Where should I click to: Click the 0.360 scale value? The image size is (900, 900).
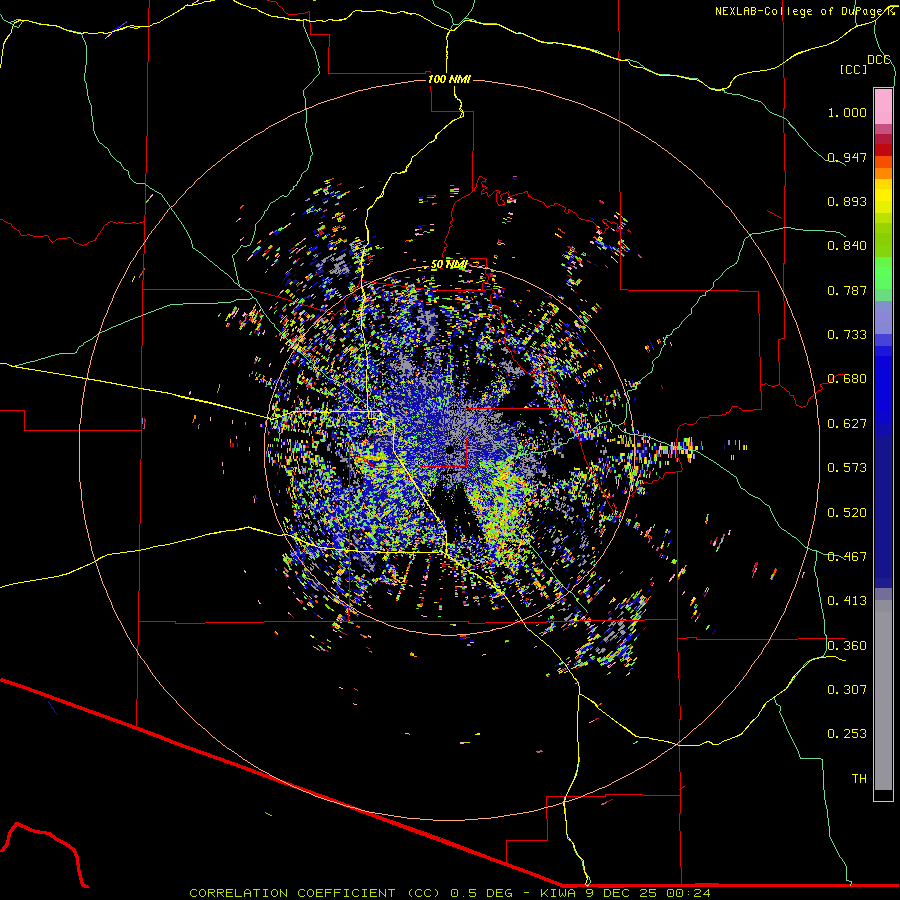847,646
